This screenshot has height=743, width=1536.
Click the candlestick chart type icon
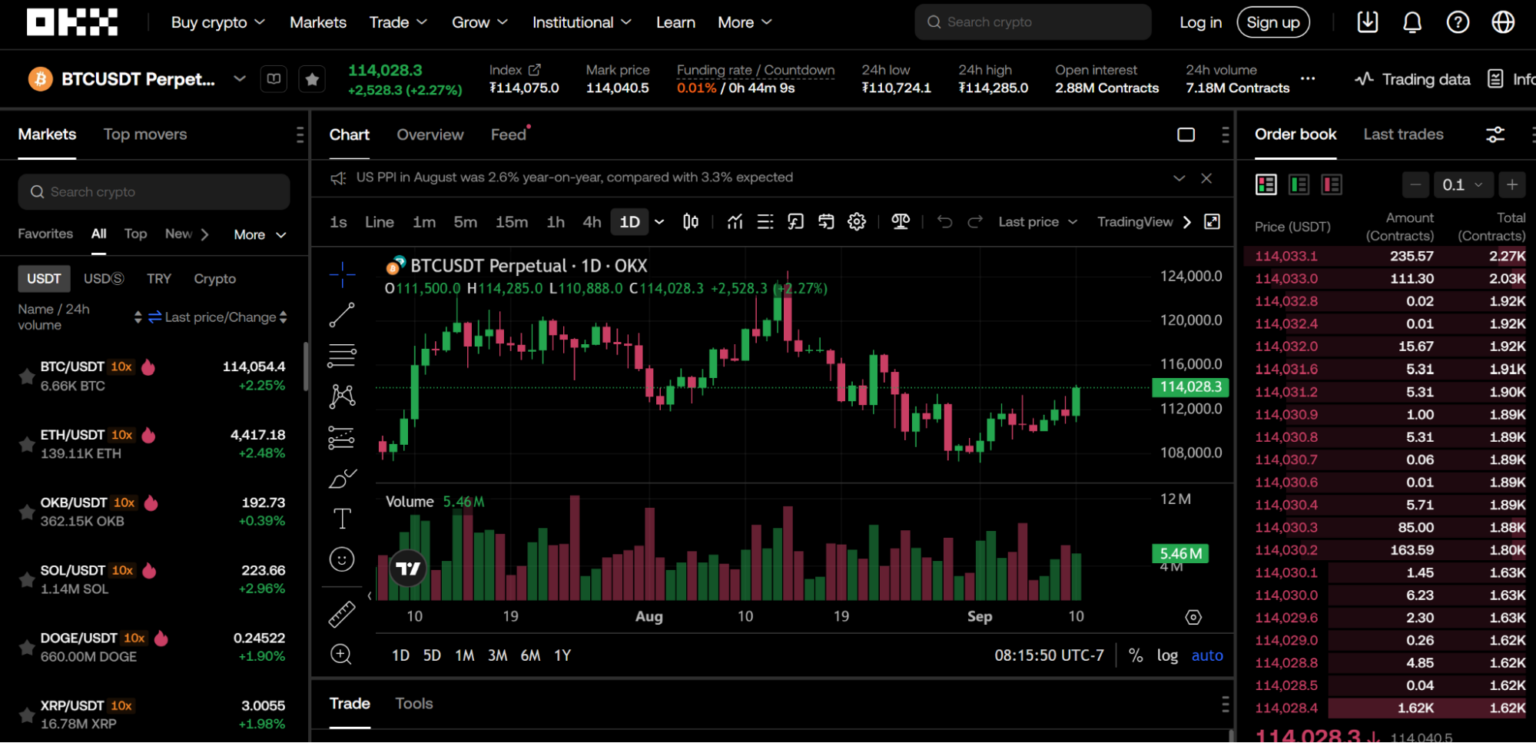click(x=690, y=222)
